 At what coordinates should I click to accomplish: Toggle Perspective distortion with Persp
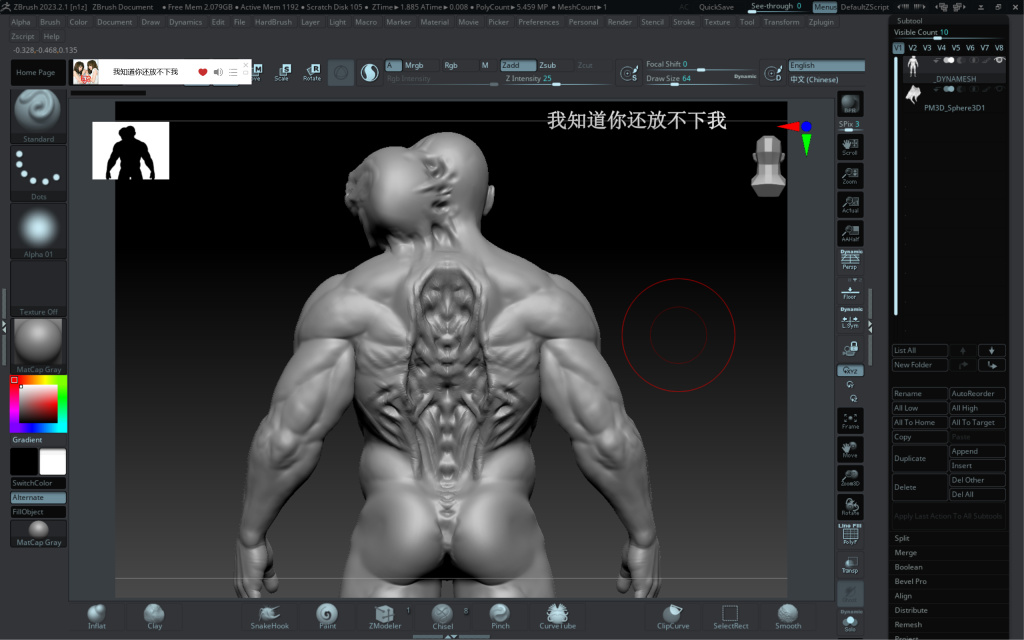[x=850, y=261]
